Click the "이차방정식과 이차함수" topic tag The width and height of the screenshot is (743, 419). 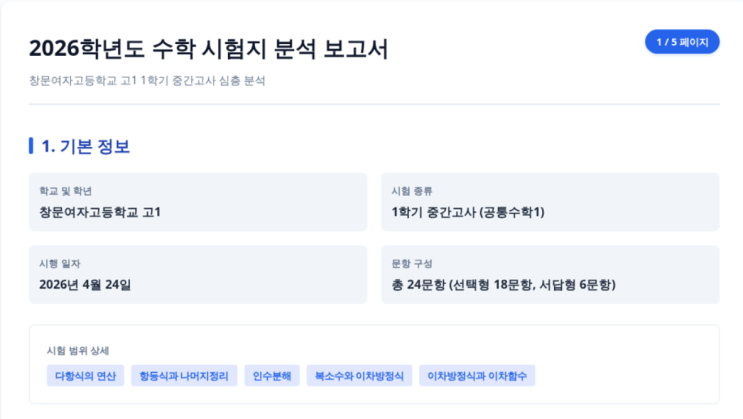click(478, 376)
